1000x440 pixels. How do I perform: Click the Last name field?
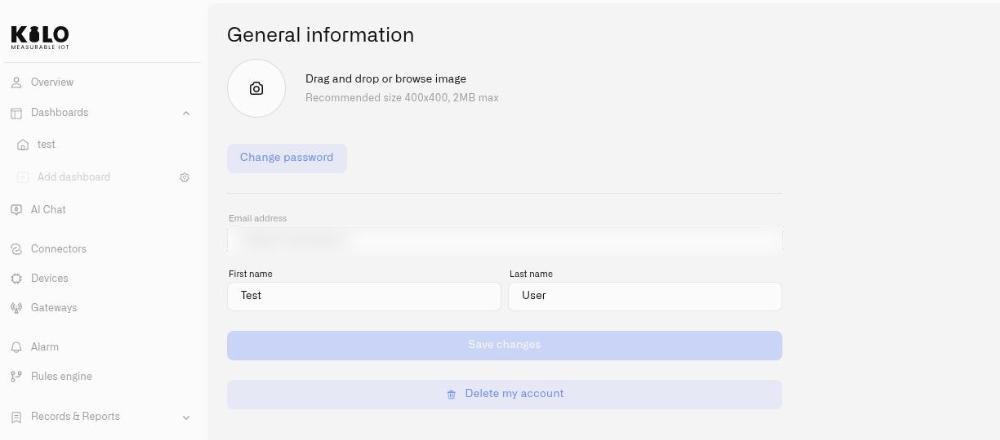[x=645, y=296]
